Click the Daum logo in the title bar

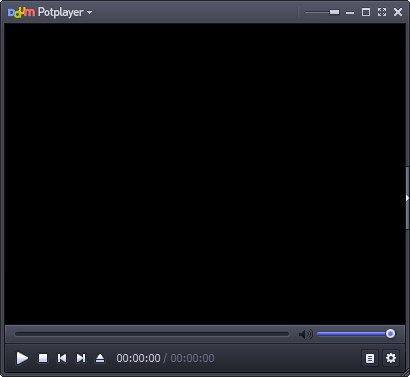[21, 12]
